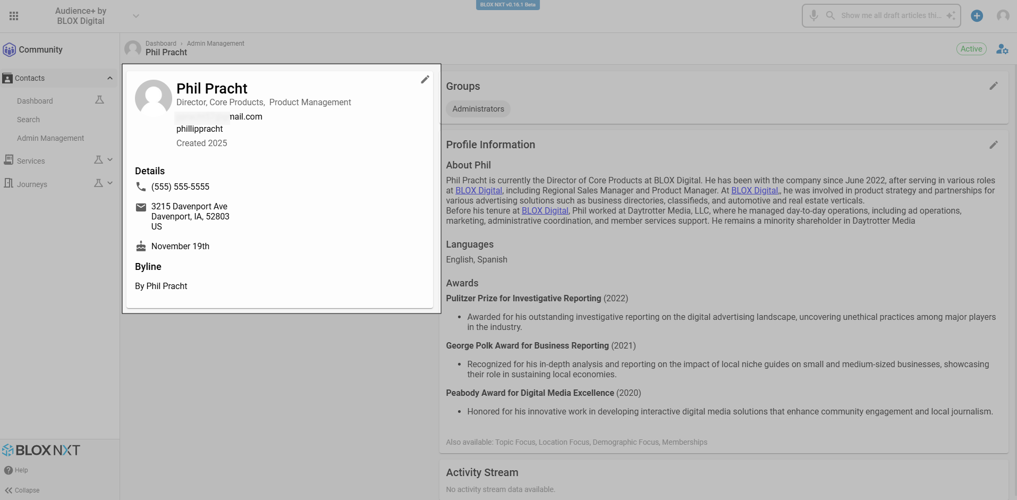
Task: Click 'George Polk Award for Business Reporting'
Action: pyautogui.click(x=527, y=346)
